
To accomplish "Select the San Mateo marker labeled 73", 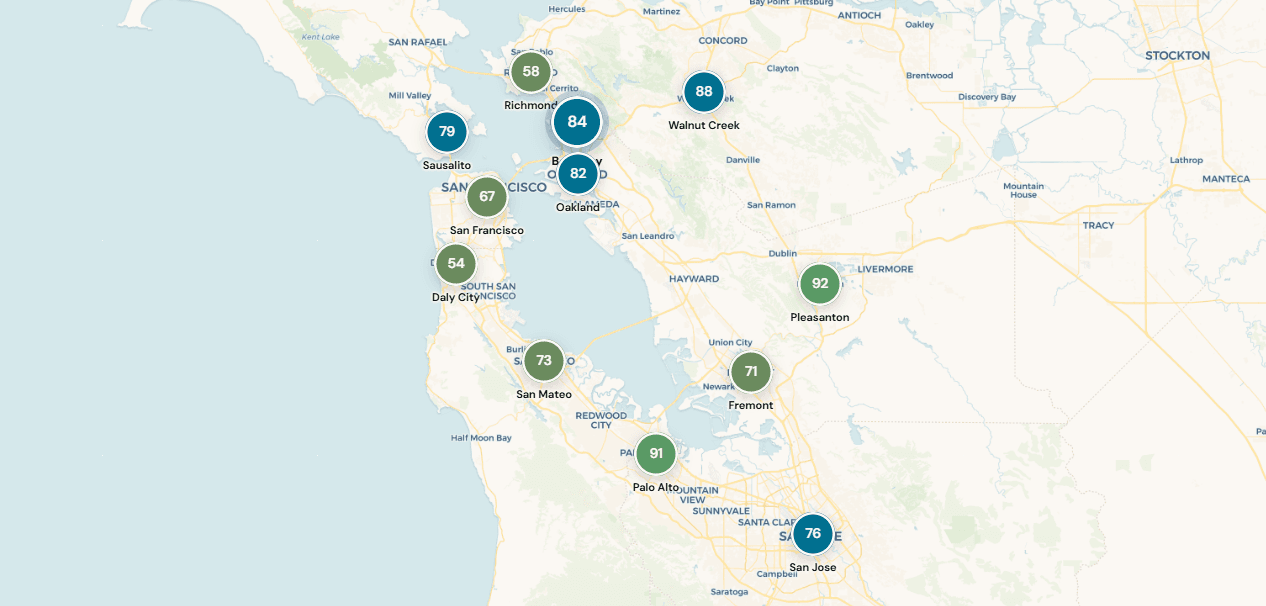I will [543, 360].
